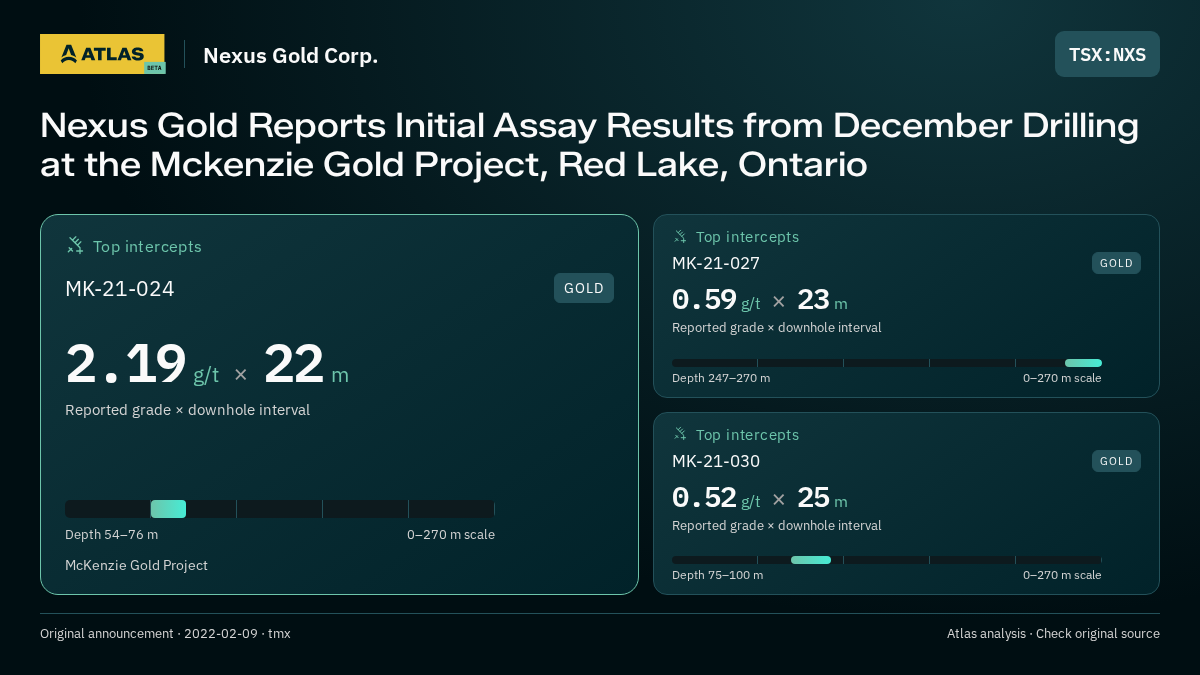Click 'Original announcement · 2022-02-09 · tmx' footer
The image size is (1200, 675).
point(165,633)
